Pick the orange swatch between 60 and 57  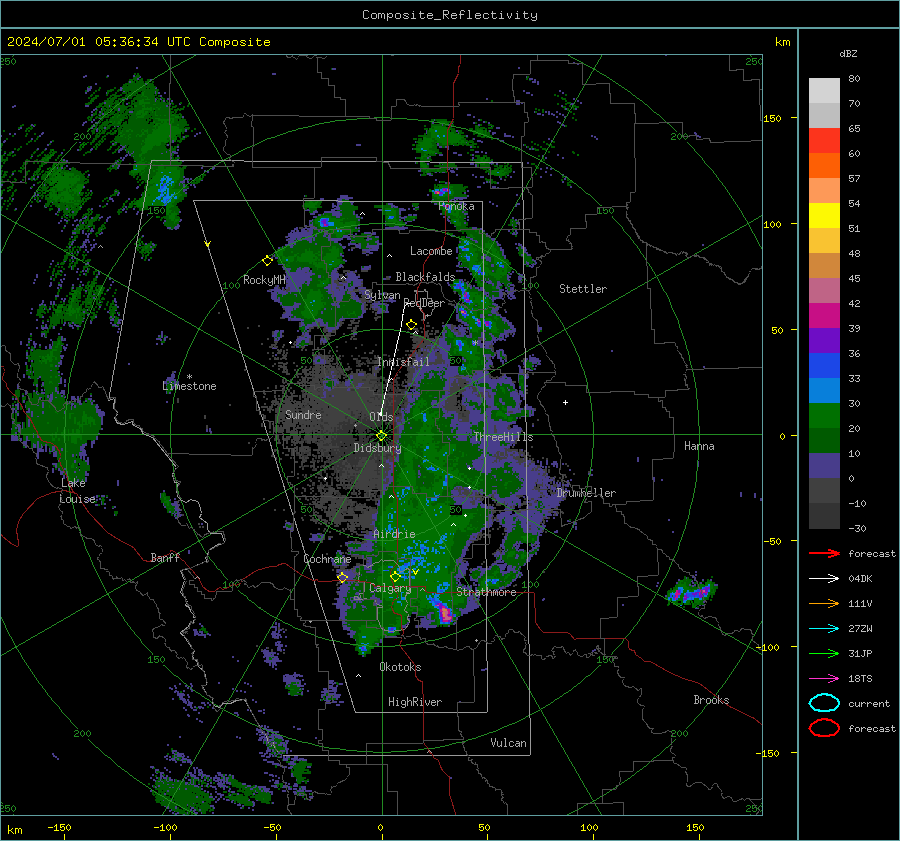(824, 166)
